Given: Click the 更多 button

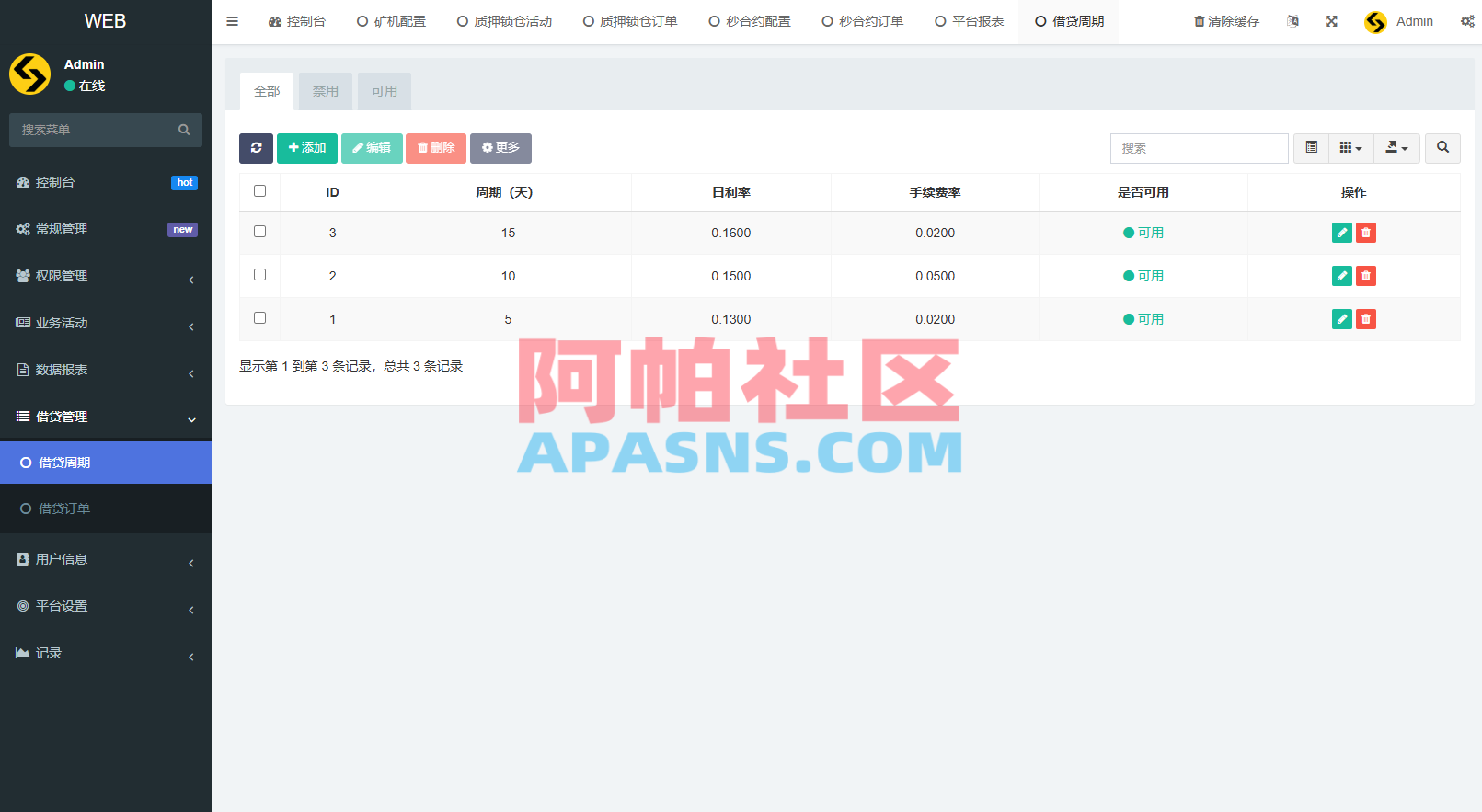Looking at the screenshot, I should point(500,148).
